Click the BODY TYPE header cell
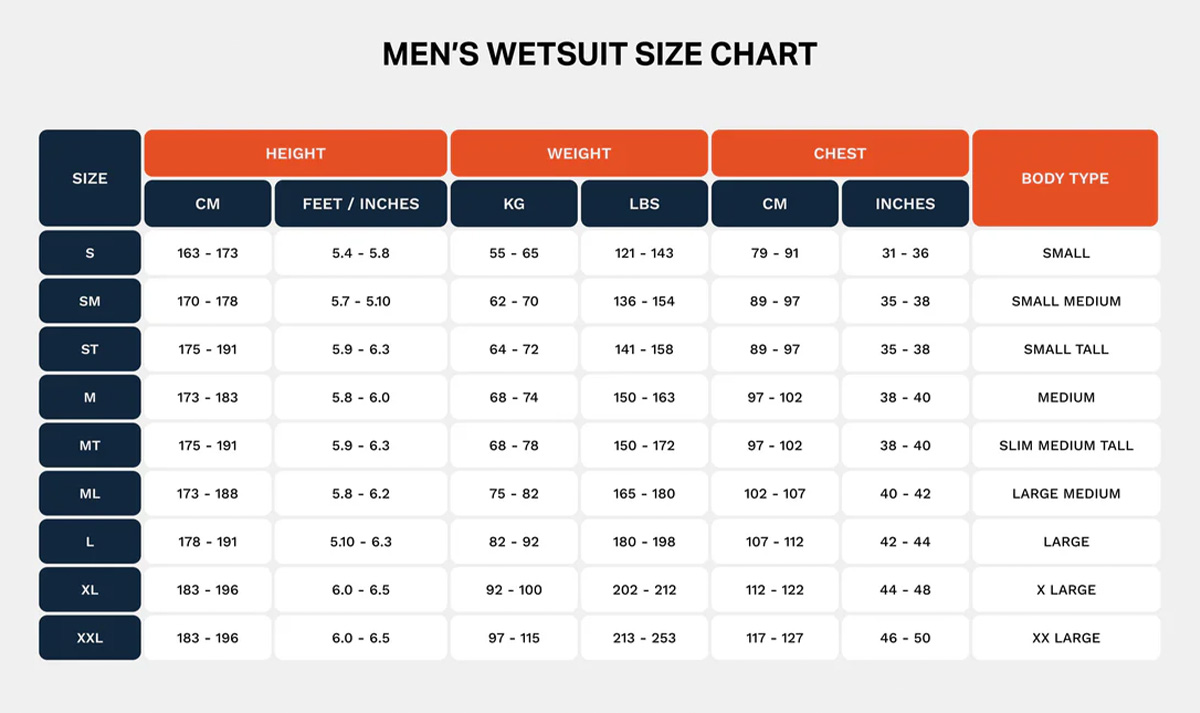Viewport: 1200px width, 713px height. tap(1065, 178)
